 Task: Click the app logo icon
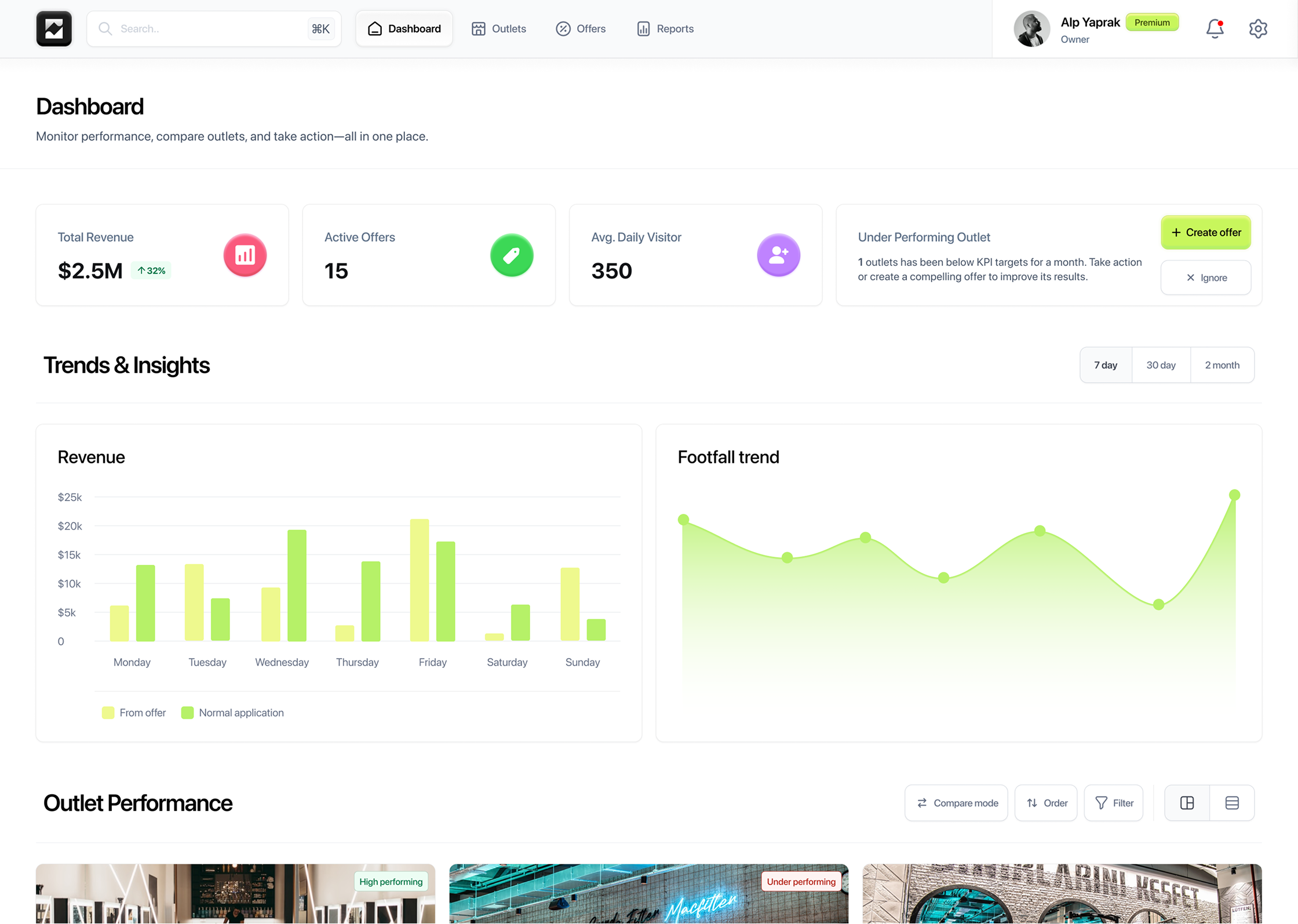[54, 28]
